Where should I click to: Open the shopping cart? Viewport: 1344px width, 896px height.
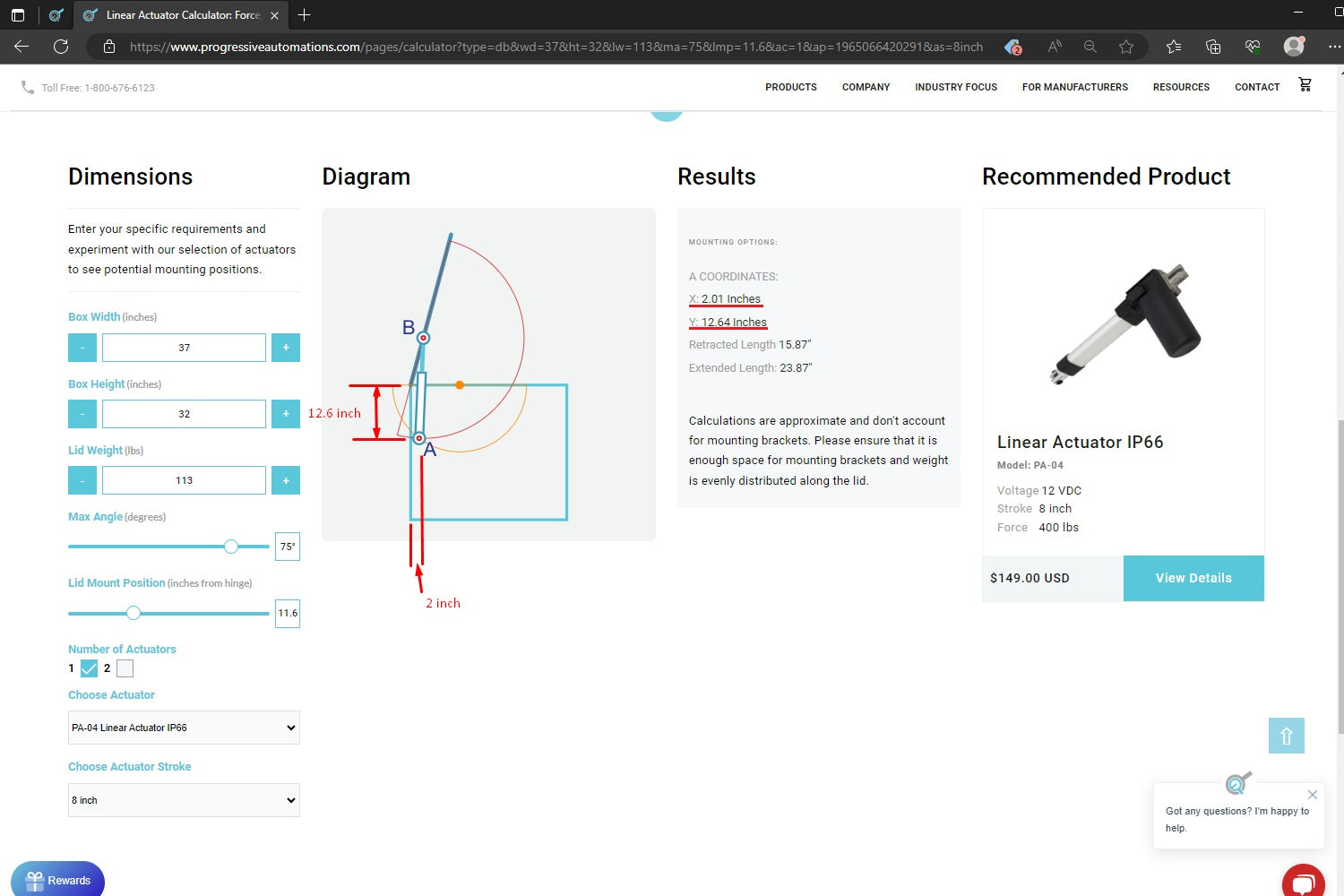point(1305,85)
